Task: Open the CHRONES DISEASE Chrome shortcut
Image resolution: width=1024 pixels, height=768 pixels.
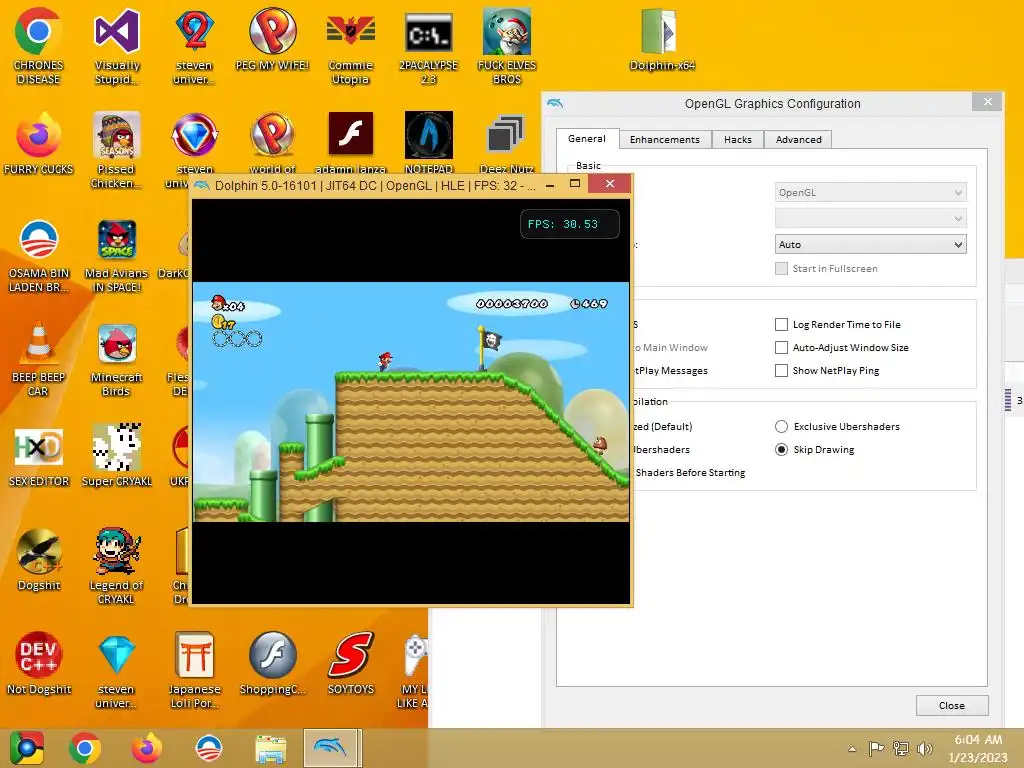Action: click(x=38, y=46)
